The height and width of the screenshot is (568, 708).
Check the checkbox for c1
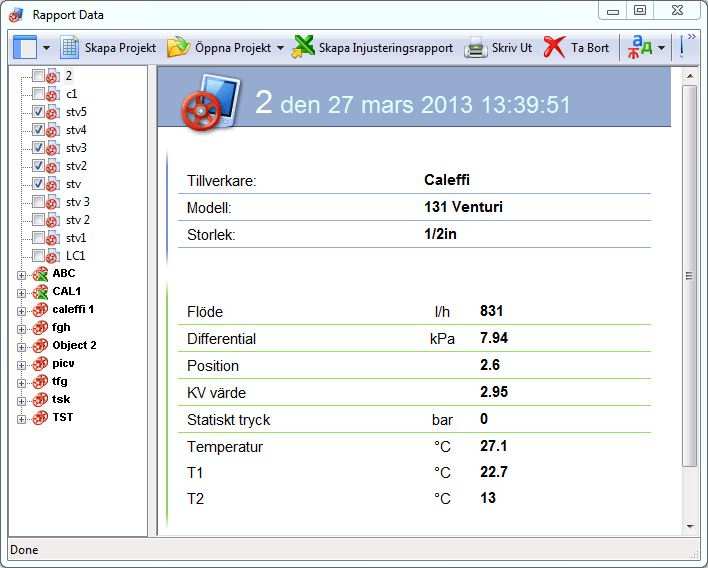(x=38, y=93)
